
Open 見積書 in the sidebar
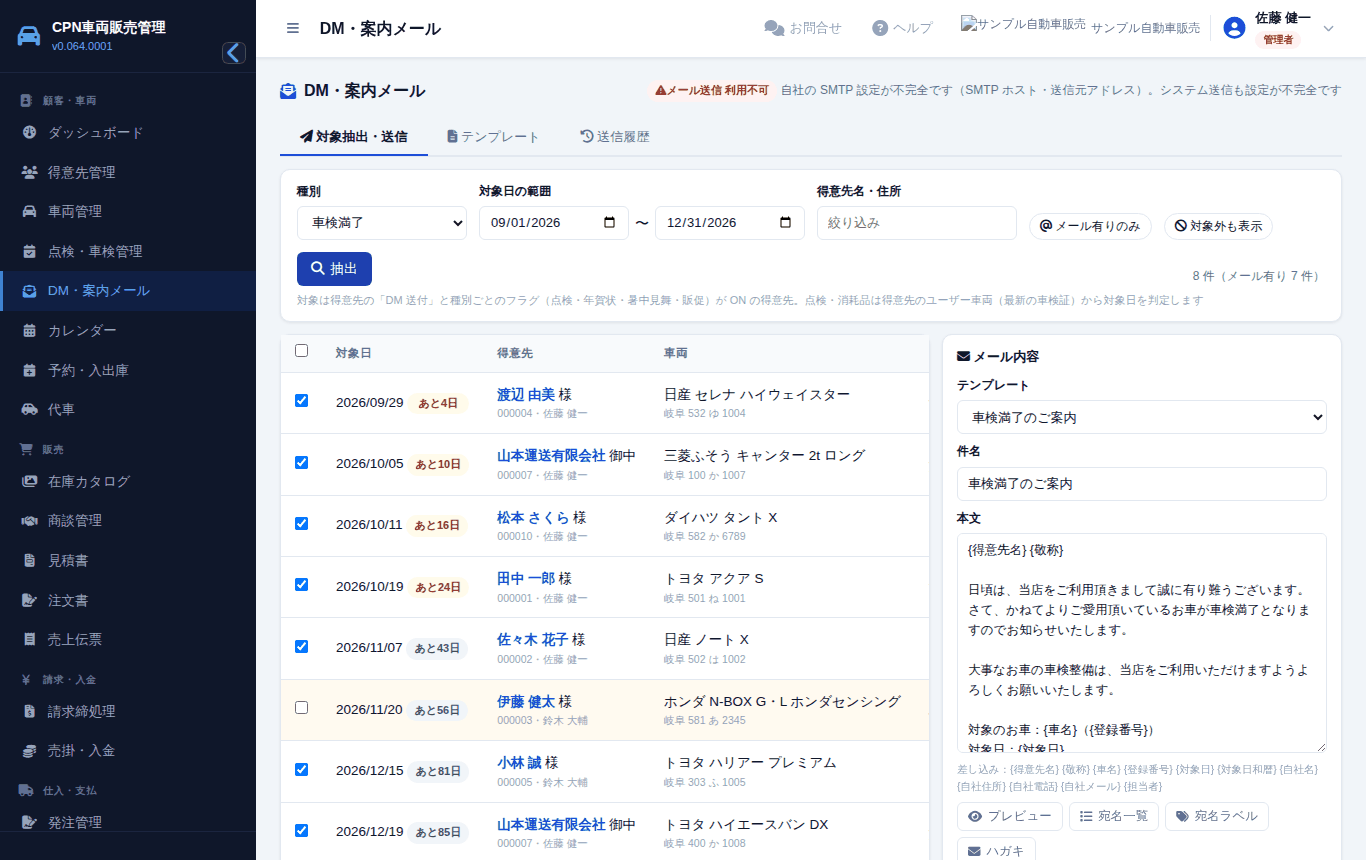click(x=128, y=560)
